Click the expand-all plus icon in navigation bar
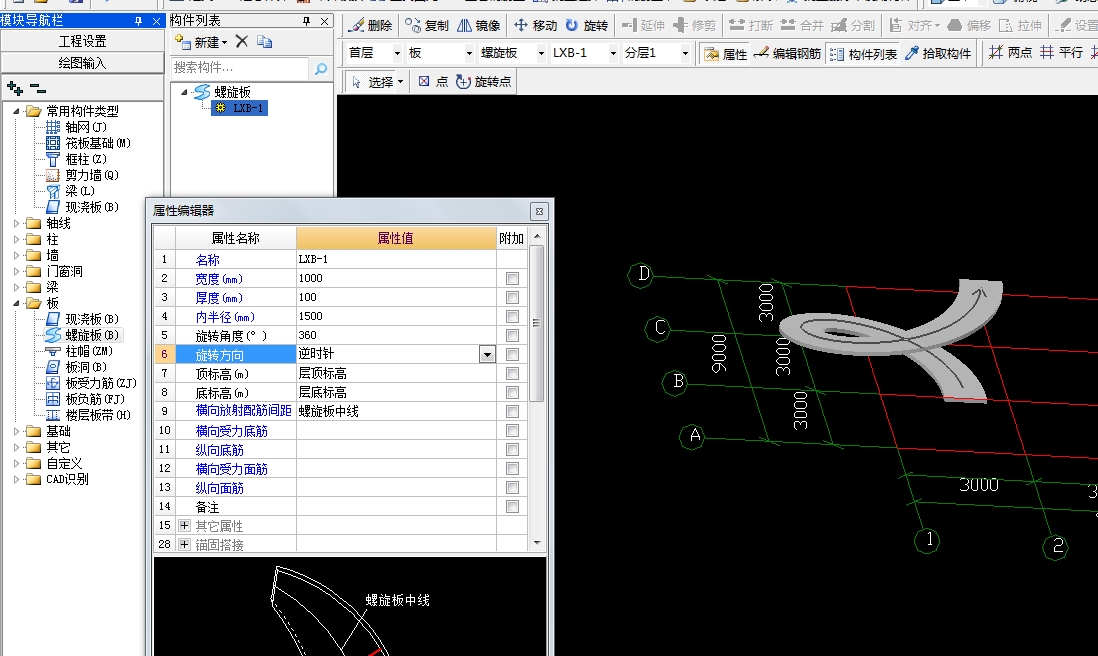 pos(15,88)
